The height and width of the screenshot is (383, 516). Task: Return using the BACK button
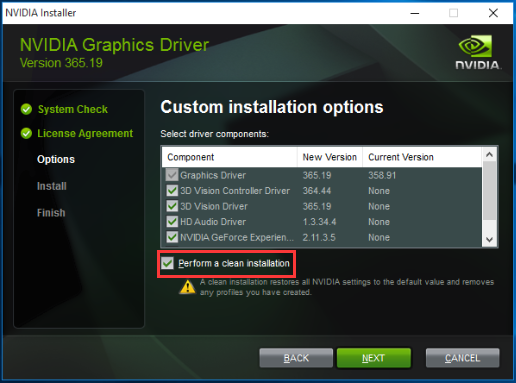[296, 358]
